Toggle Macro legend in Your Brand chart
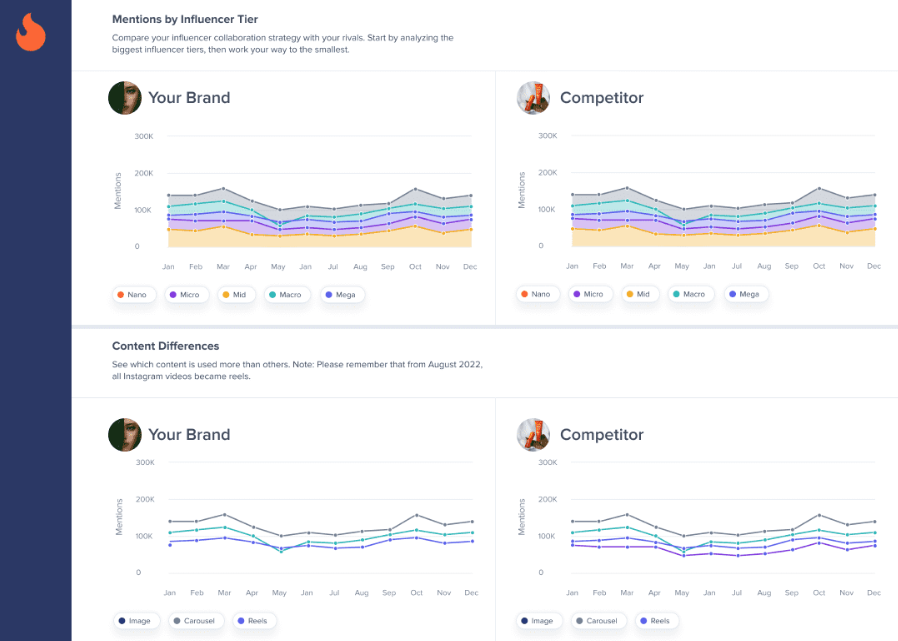898x641 pixels. [288, 295]
